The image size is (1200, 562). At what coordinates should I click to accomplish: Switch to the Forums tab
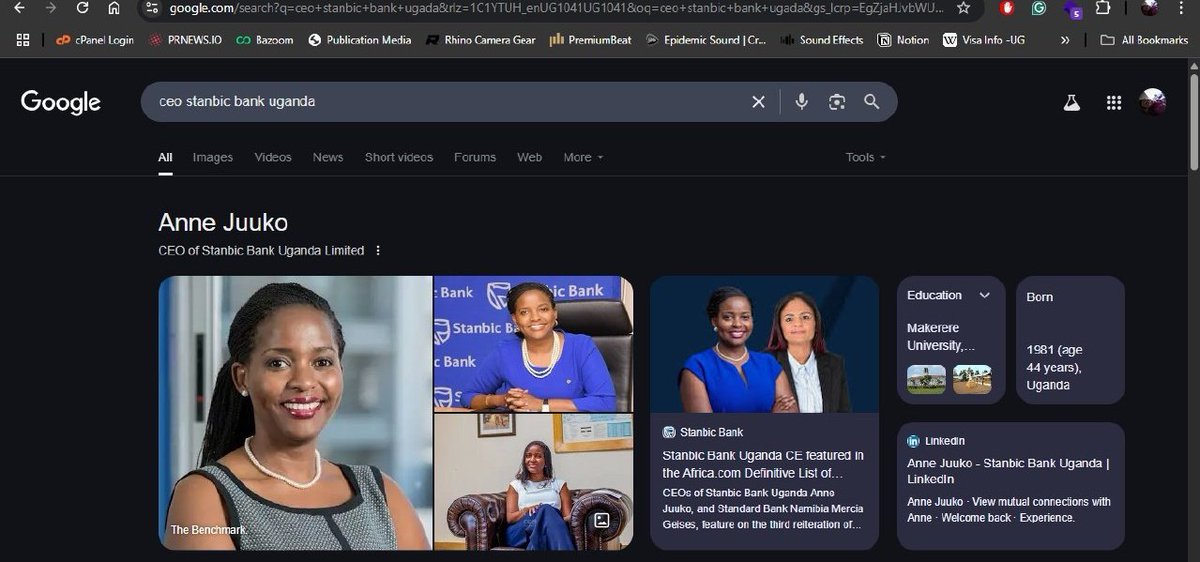tap(475, 157)
